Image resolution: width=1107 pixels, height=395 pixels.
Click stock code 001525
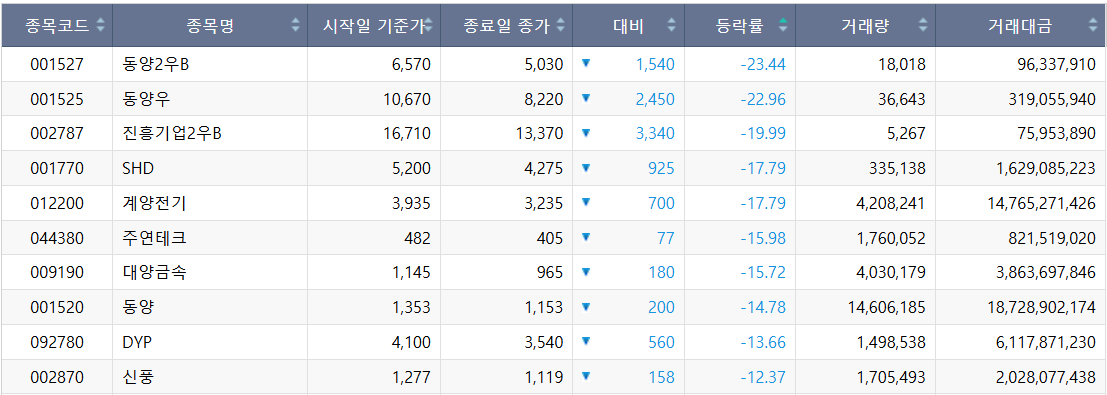coord(57,100)
